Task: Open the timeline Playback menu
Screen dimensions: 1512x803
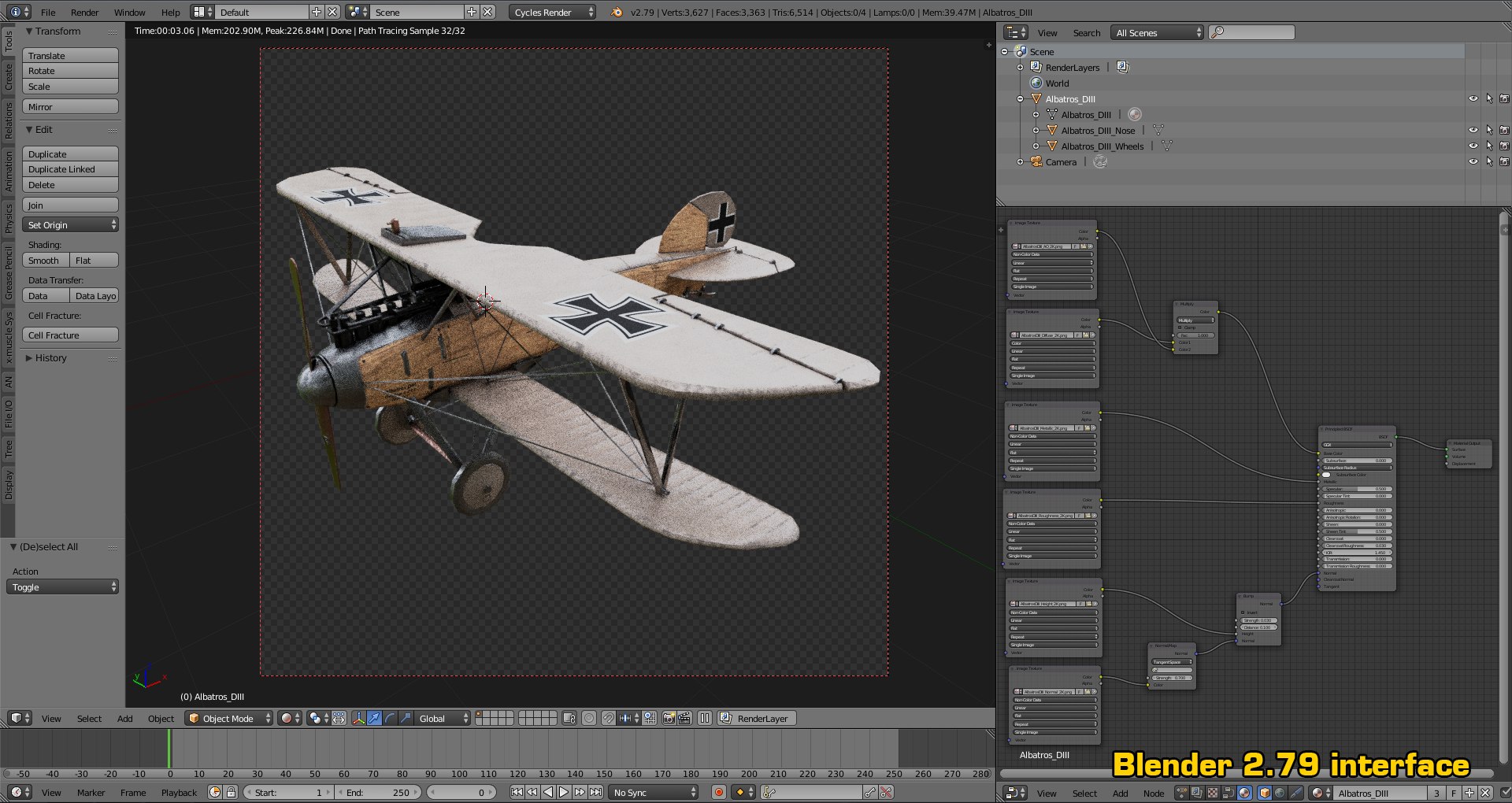Action: (180, 792)
